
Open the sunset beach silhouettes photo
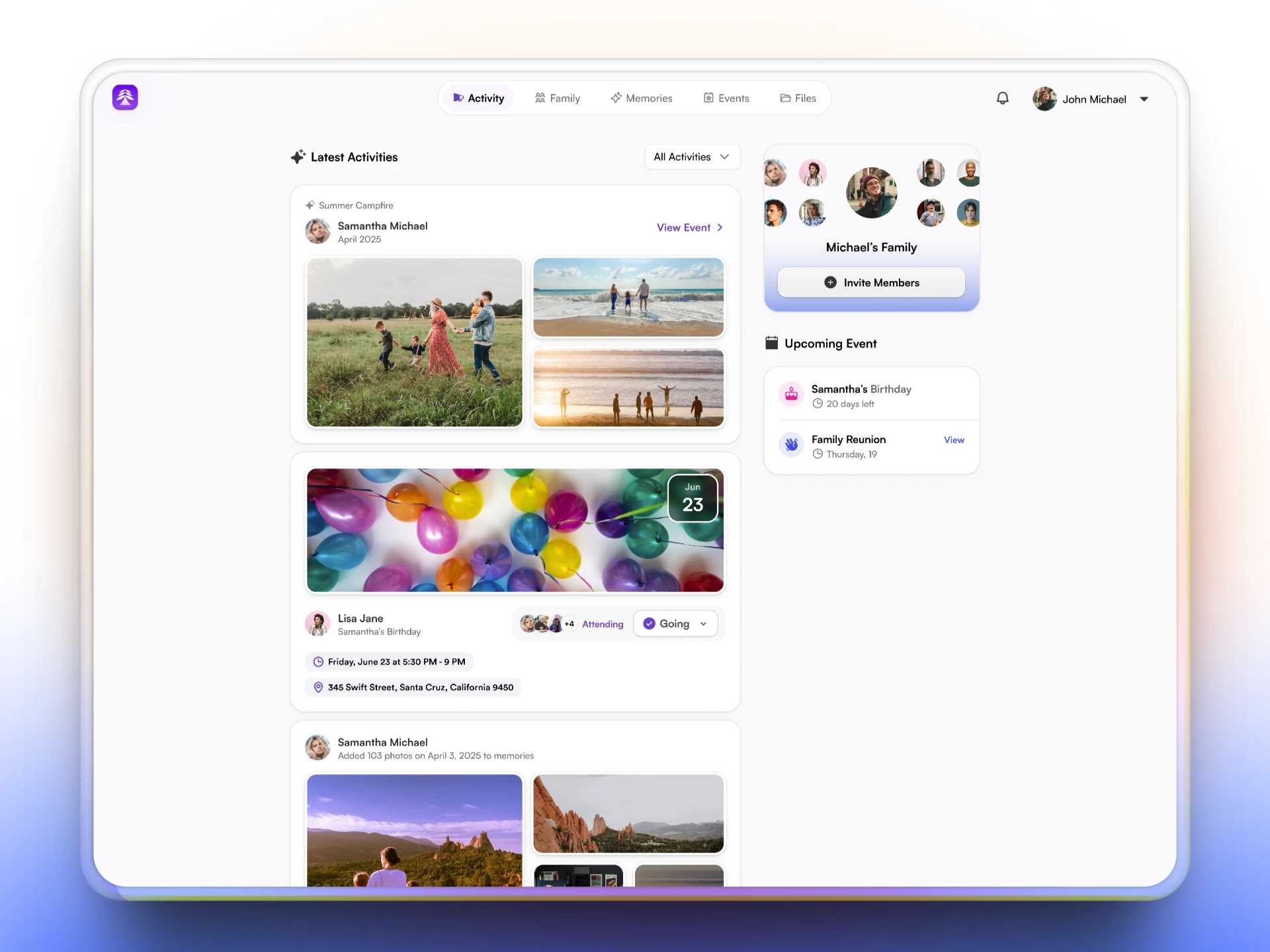click(x=628, y=387)
